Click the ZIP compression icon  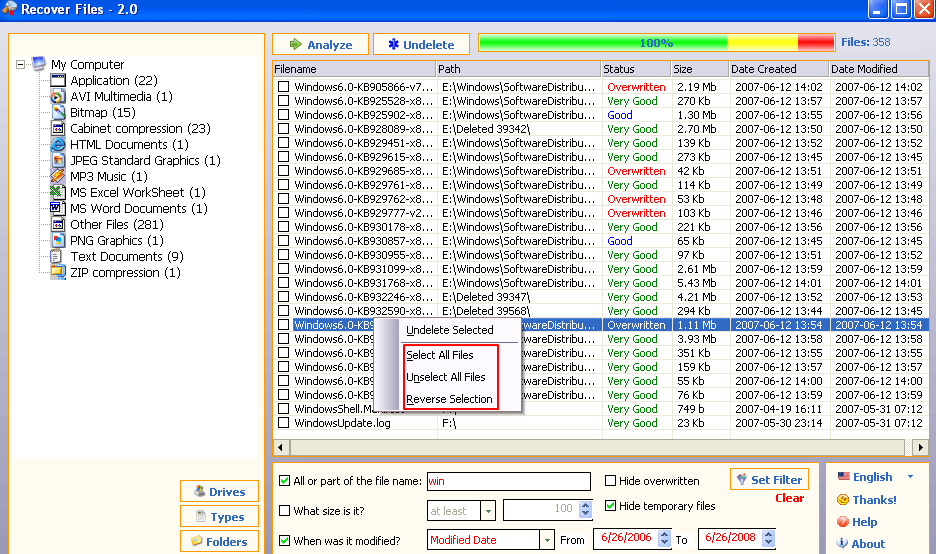(58, 272)
